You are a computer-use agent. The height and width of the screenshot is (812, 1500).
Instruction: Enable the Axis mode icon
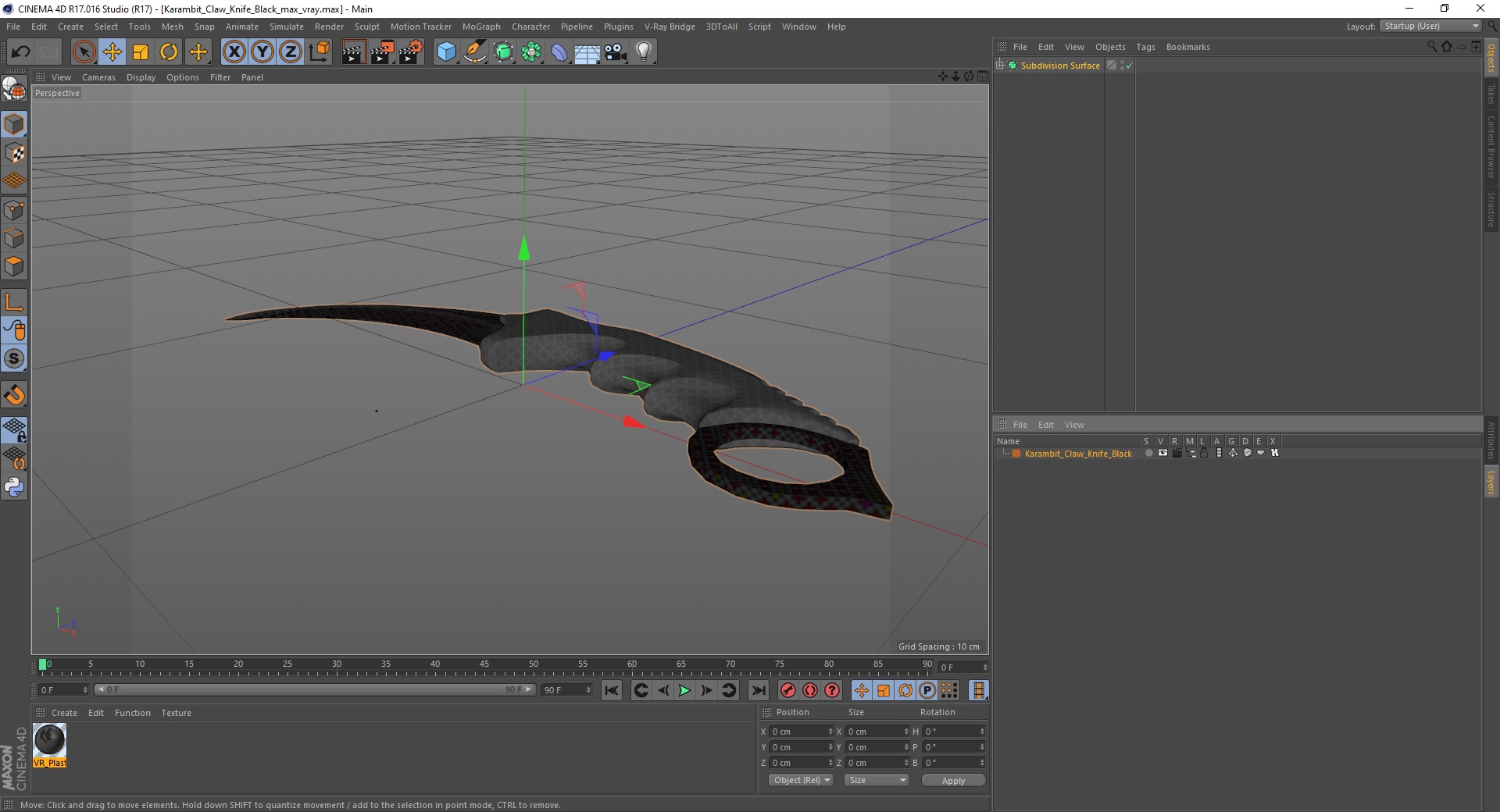pos(14,302)
